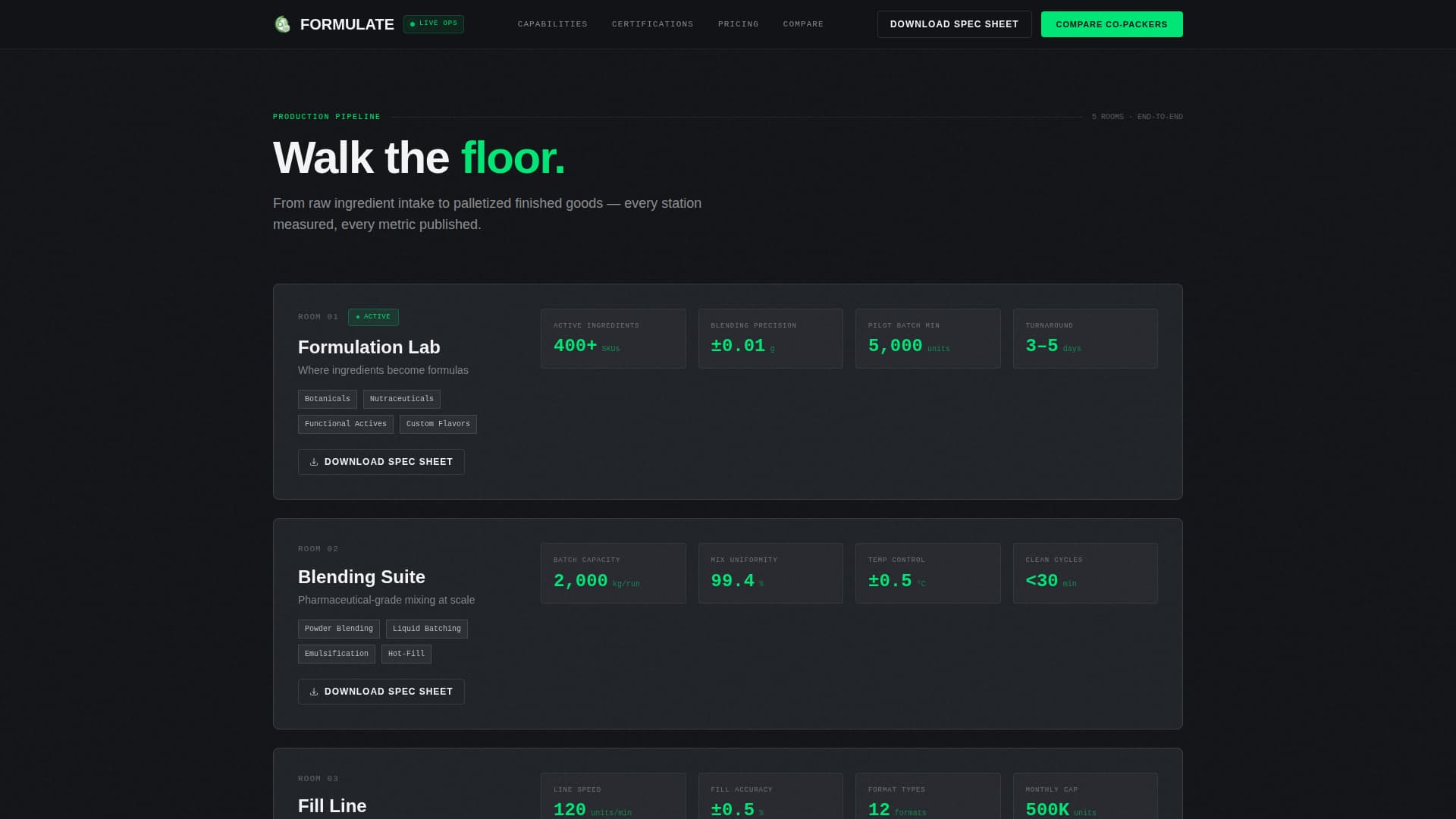Click the green dot in the ACTIVE badge

(356, 317)
